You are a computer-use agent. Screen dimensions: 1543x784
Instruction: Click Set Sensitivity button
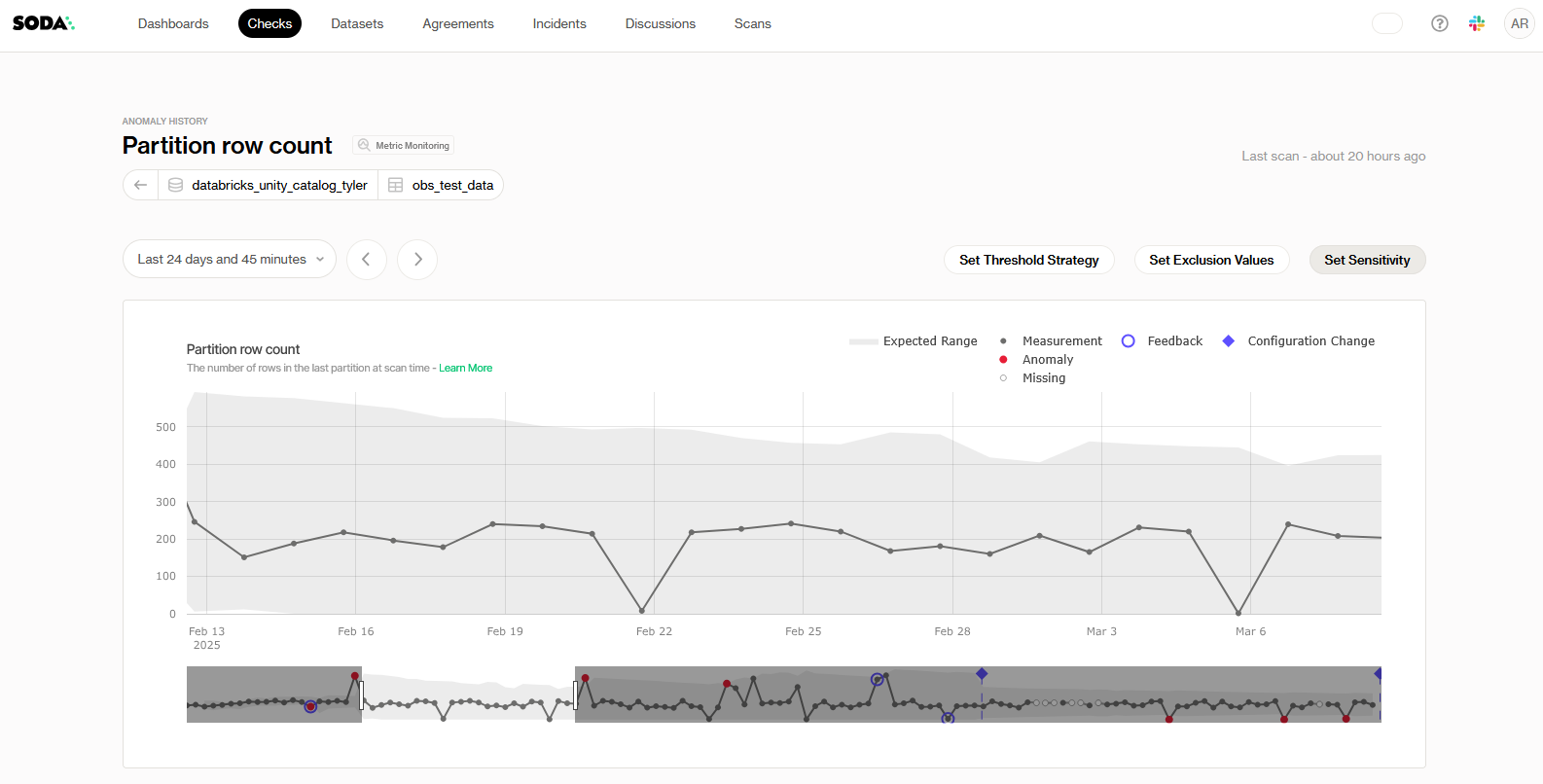point(1366,260)
